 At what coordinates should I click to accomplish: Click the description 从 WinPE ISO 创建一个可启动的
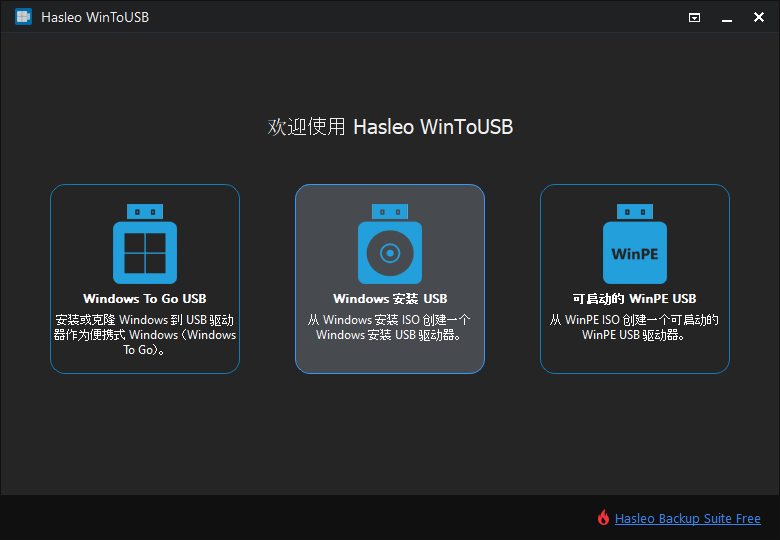pos(635,327)
